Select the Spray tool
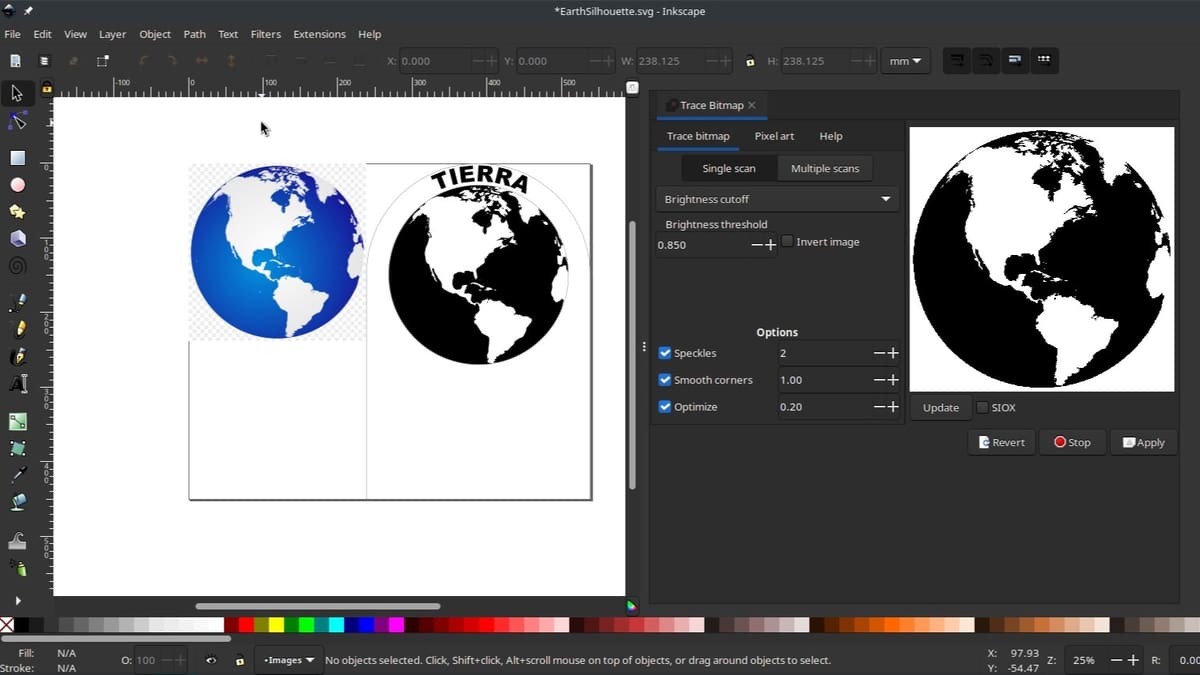This screenshot has height=675, width=1200. tap(17, 568)
